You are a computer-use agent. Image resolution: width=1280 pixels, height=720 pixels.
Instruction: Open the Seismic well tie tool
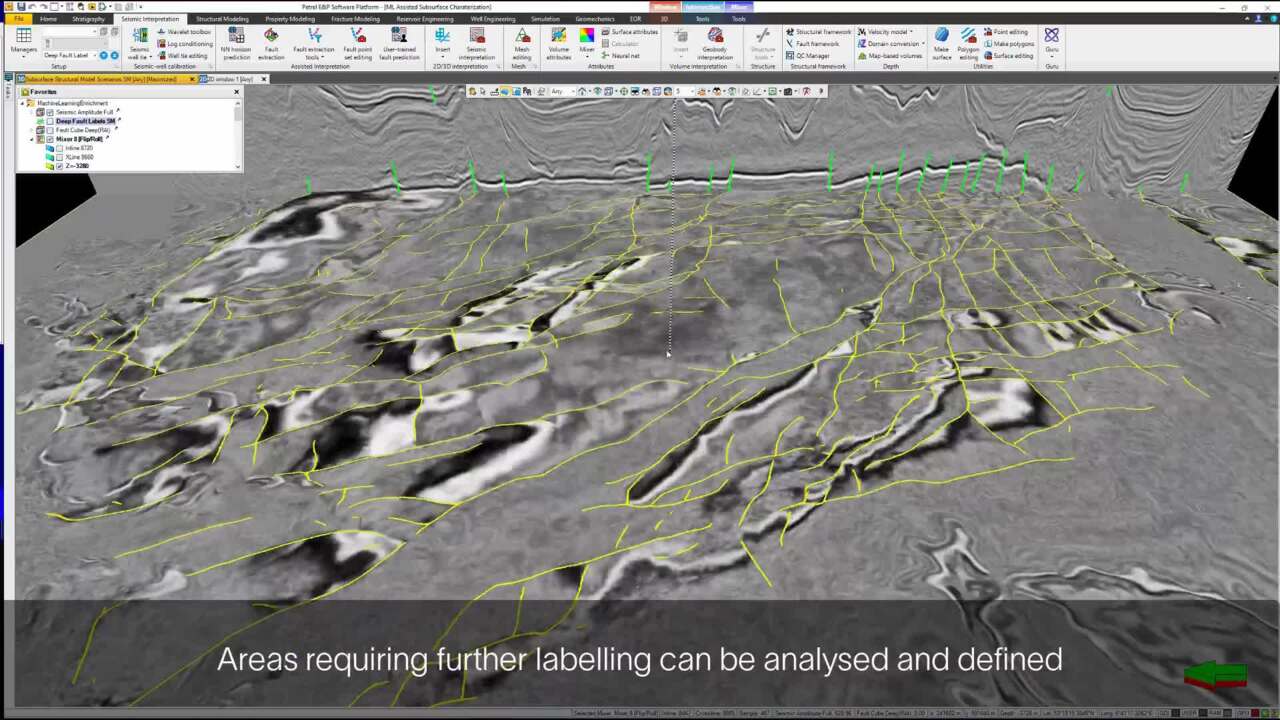click(139, 44)
